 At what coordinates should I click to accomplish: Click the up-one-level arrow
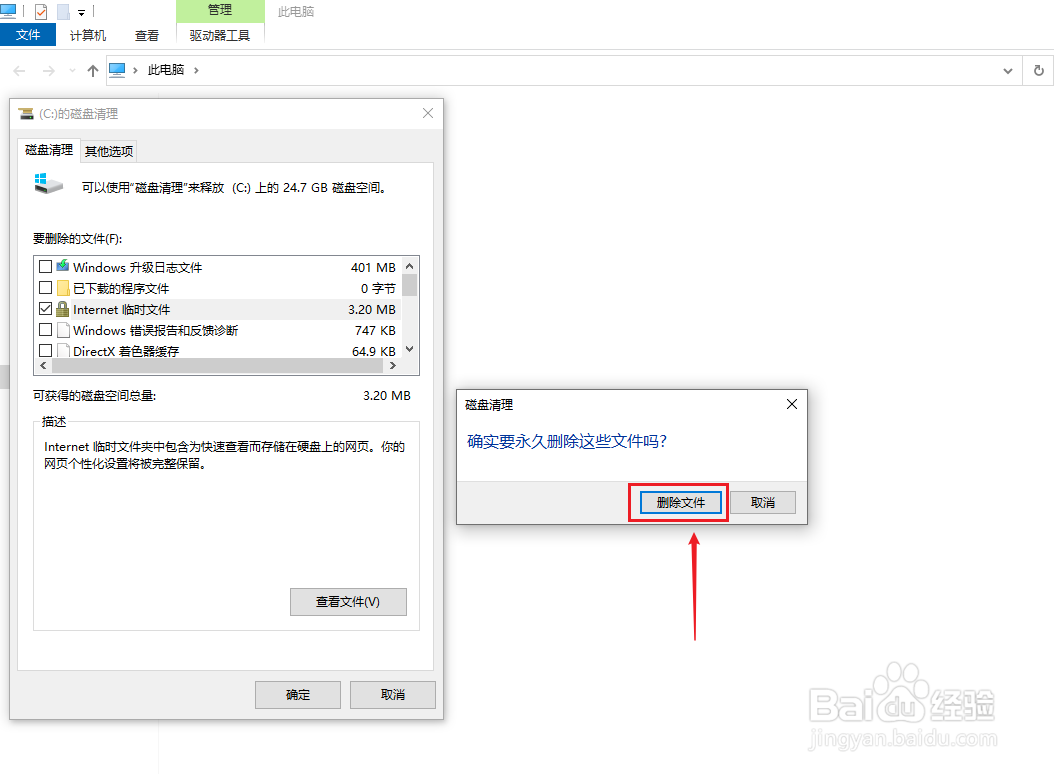(91, 70)
